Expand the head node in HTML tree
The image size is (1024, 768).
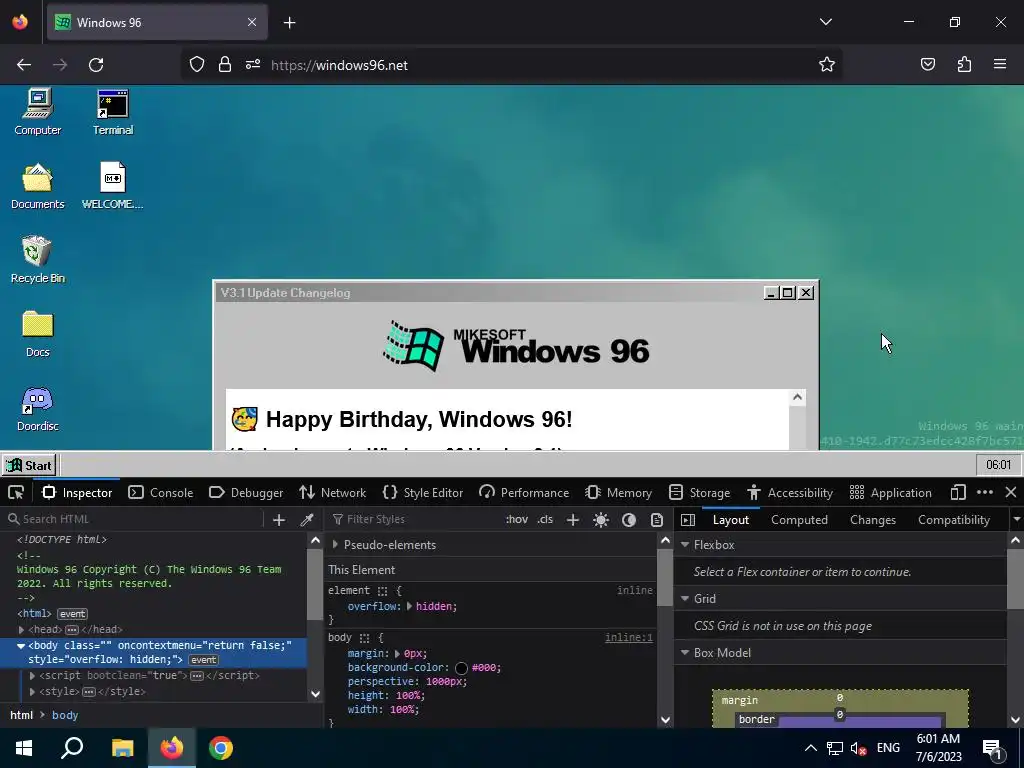pyautogui.click(x=22, y=630)
